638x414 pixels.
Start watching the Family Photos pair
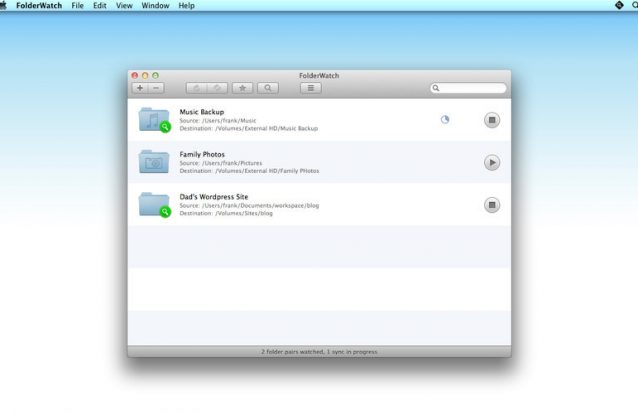pyautogui.click(x=491, y=162)
